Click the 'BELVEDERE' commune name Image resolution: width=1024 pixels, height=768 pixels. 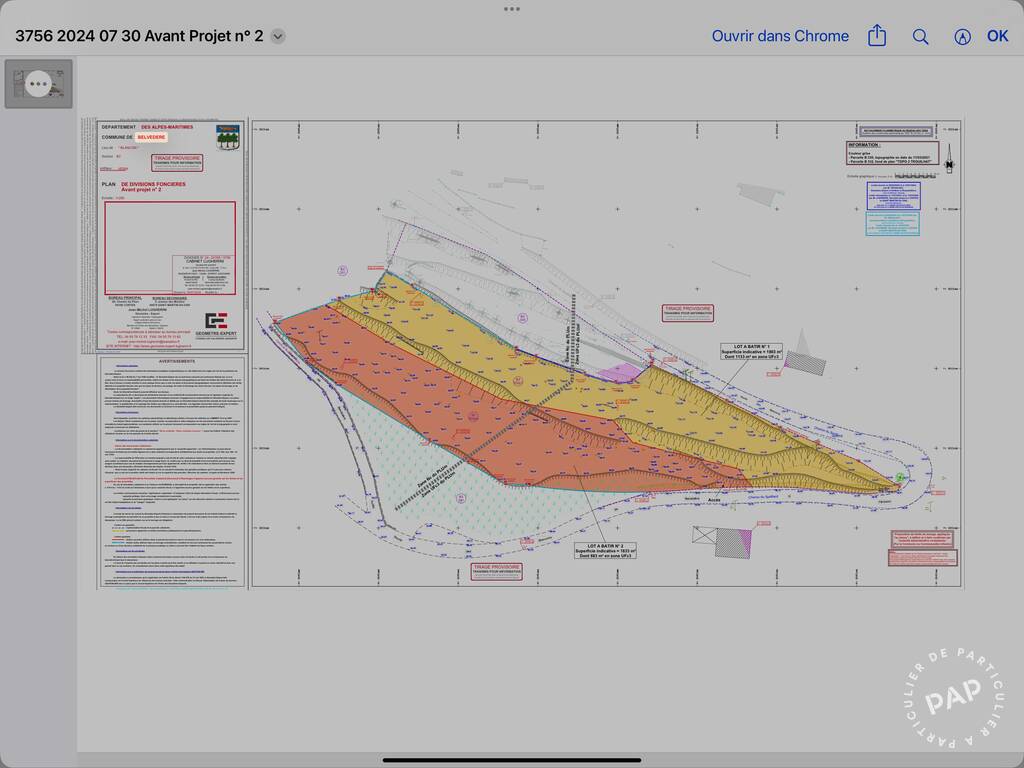coord(152,137)
